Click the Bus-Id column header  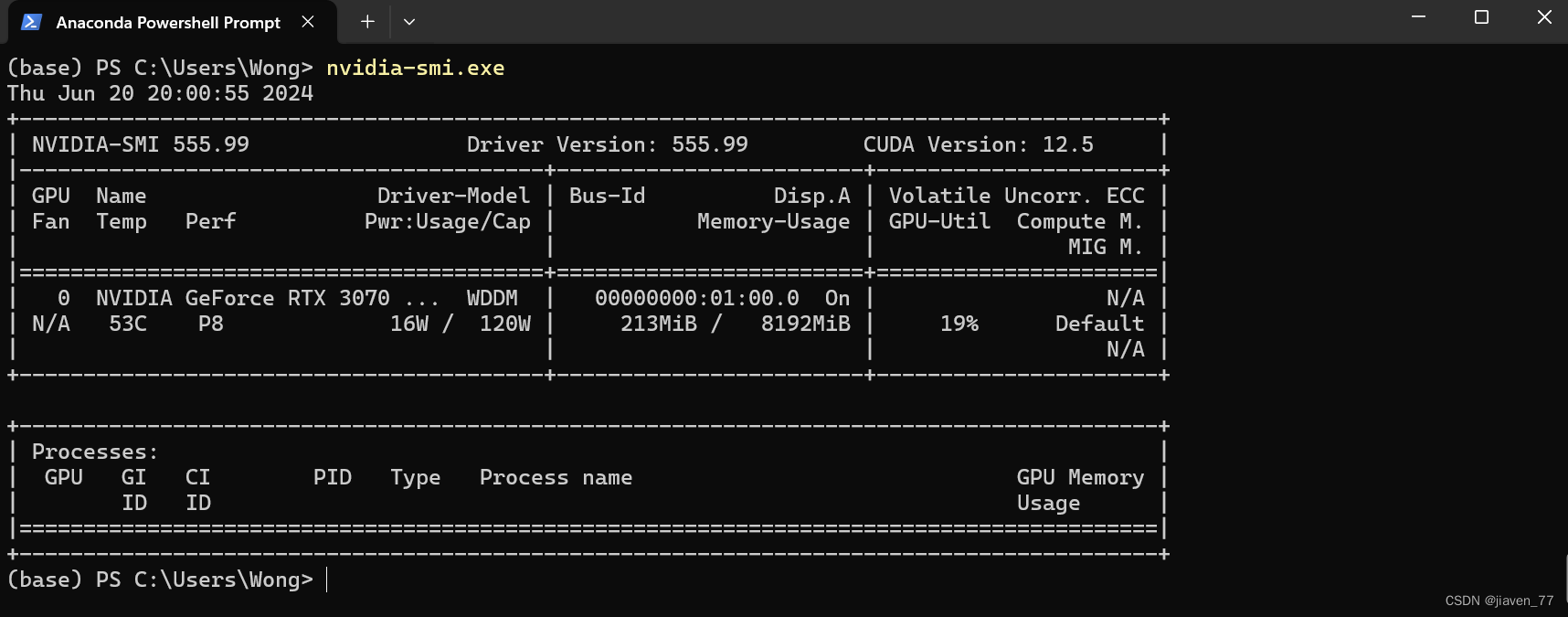tap(608, 196)
